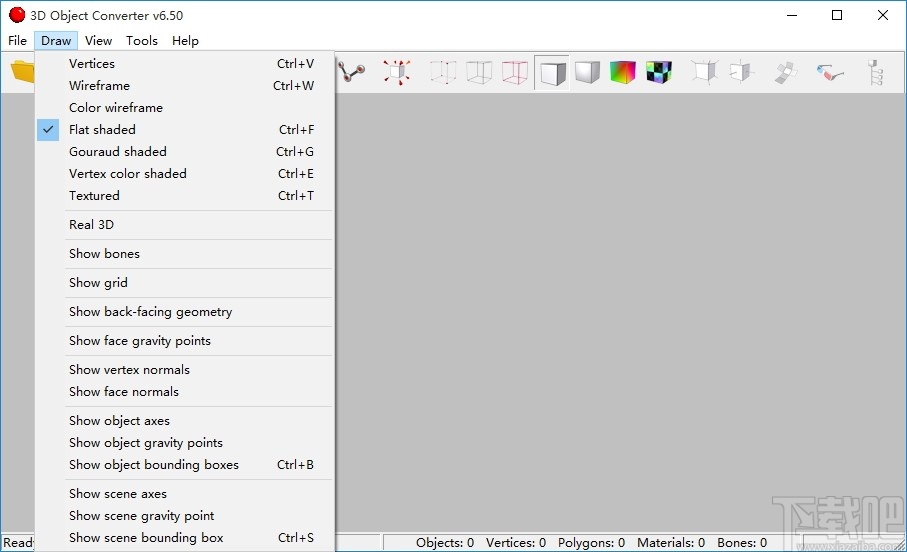
Task: Toggle Real 3D option
Action: (x=185, y=225)
